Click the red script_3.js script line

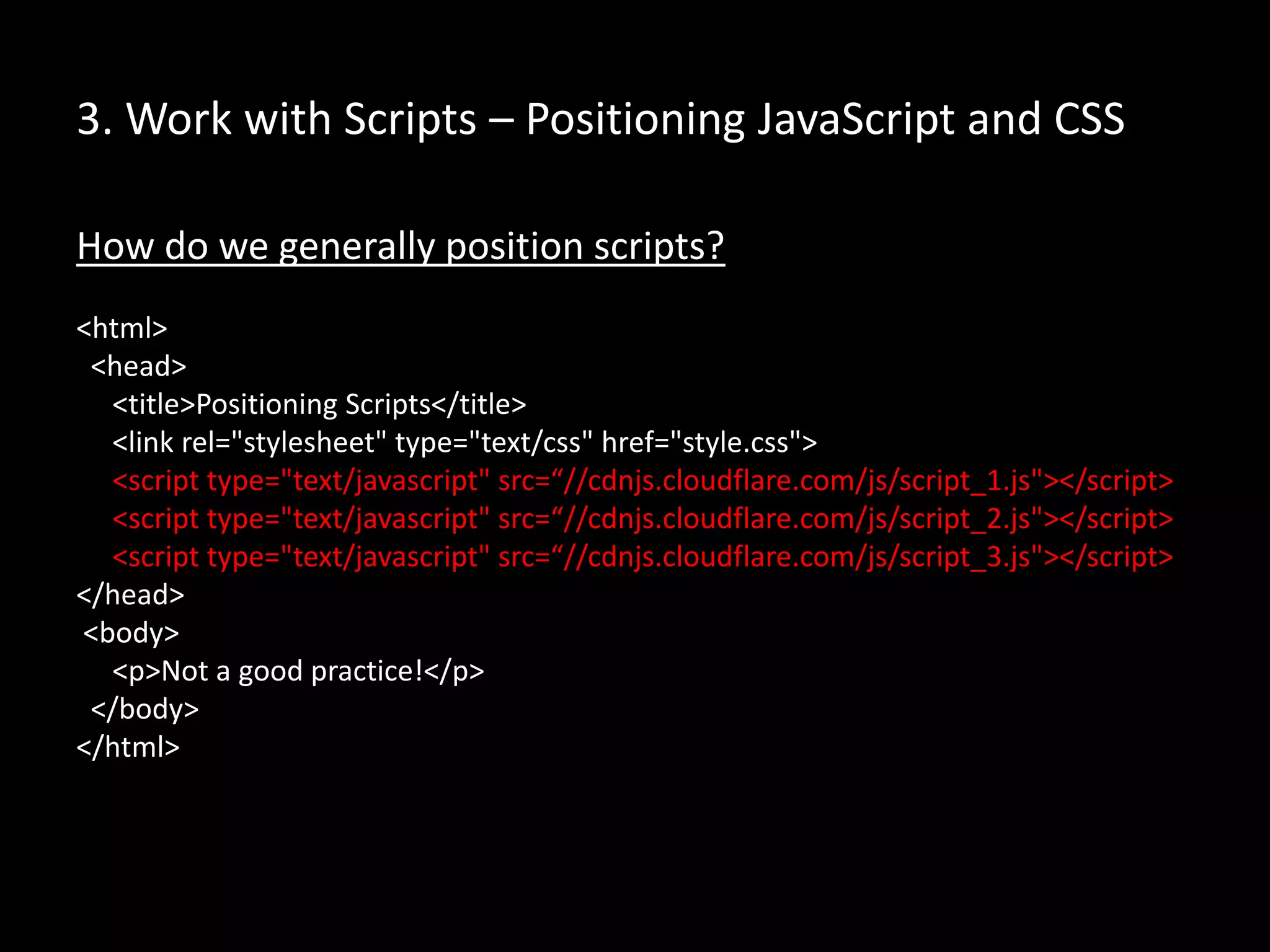point(642,557)
